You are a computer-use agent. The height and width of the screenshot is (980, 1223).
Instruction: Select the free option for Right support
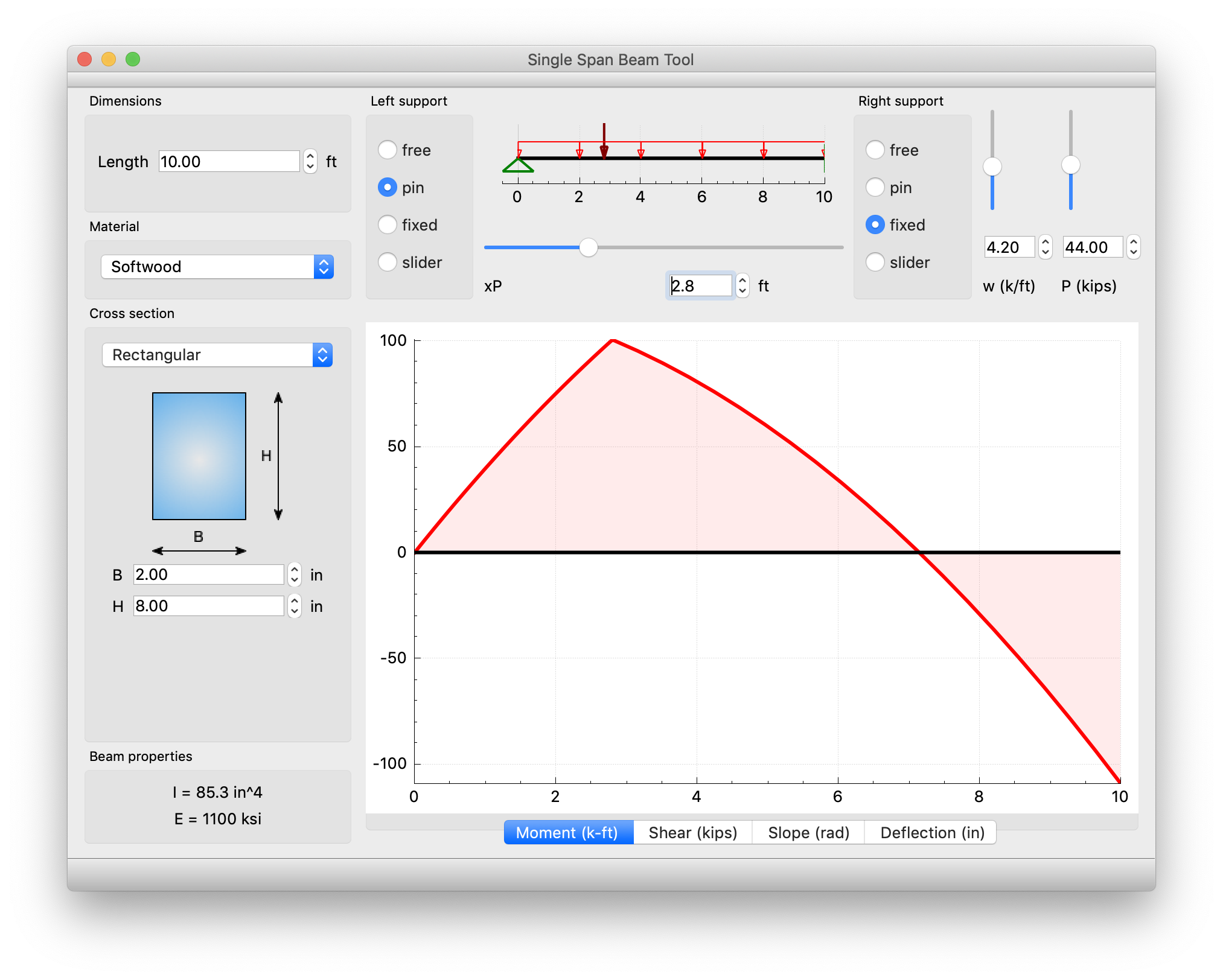pos(875,150)
